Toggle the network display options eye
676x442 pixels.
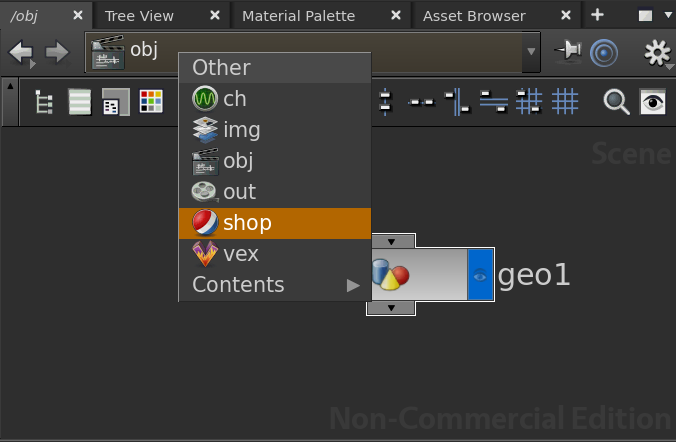653,101
